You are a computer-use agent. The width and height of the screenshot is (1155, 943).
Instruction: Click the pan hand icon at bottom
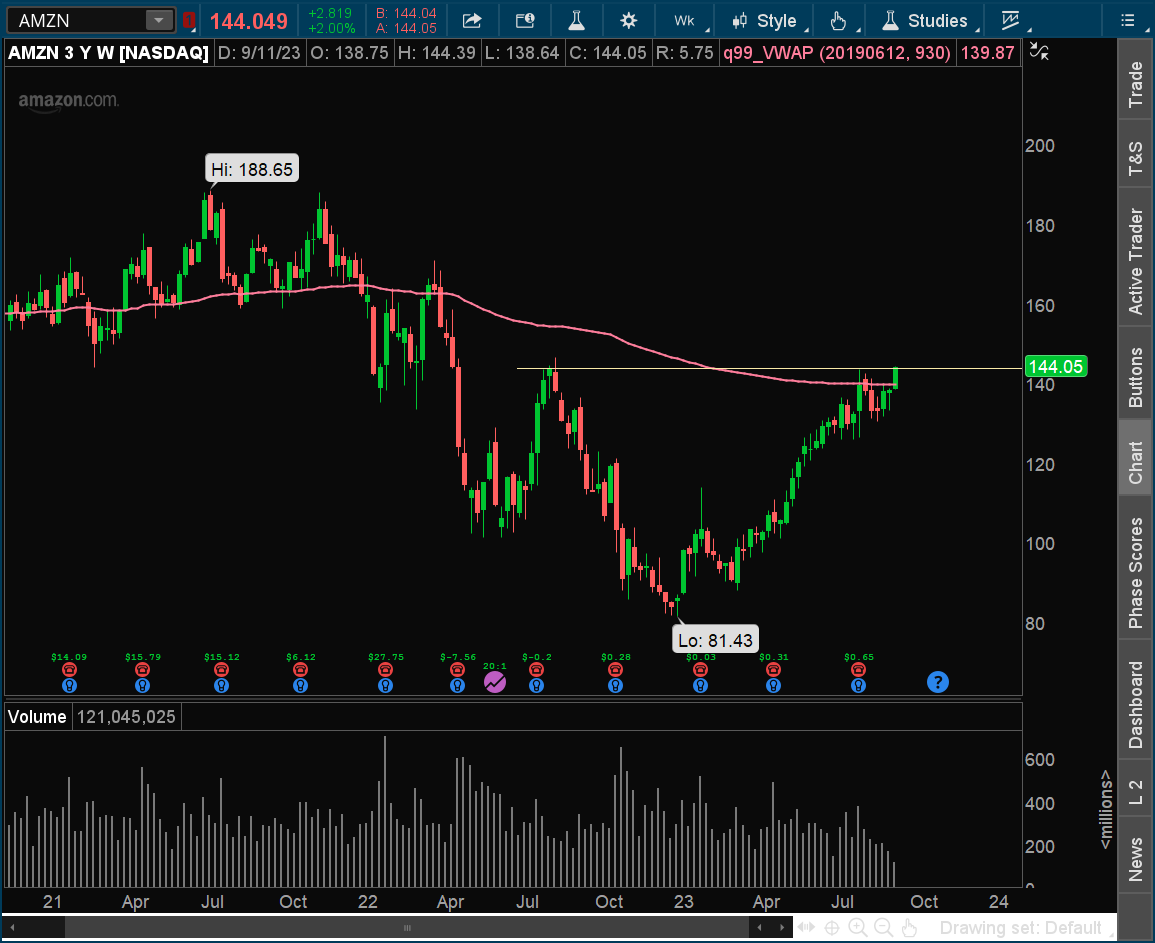tap(909, 928)
